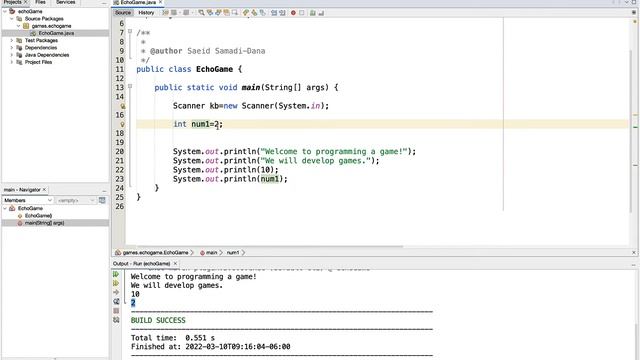Click the Last Edit toolbar icon
The image size is (640, 360).
[x=165, y=13]
